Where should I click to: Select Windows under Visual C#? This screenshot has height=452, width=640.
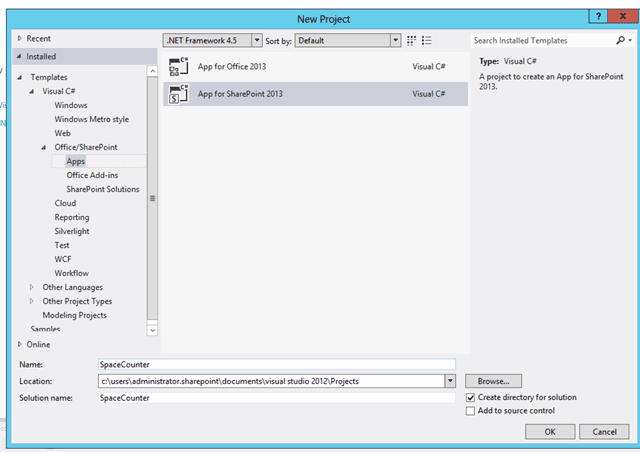(x=71, y=105)
